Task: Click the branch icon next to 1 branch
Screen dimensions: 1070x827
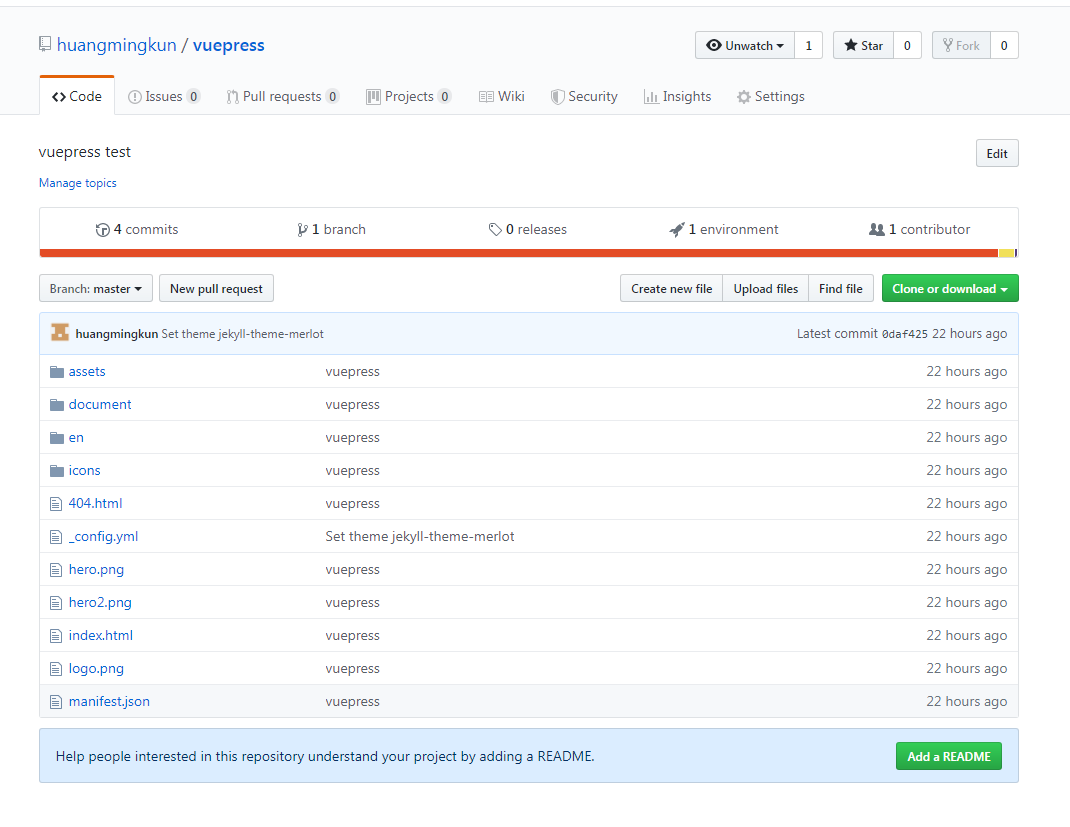Action: pos(302,230)
